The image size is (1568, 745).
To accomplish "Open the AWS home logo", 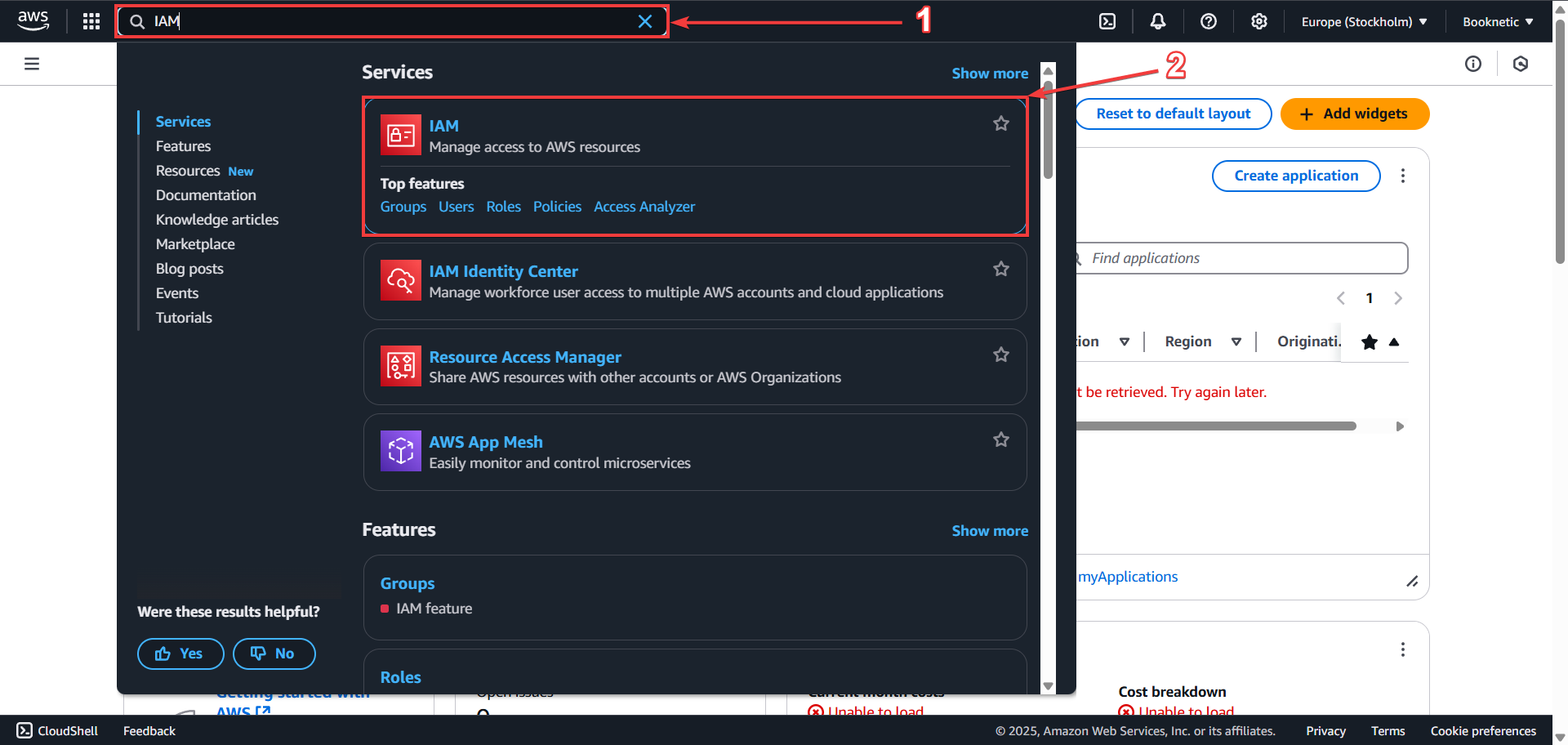I will click(x=33, y=20).
